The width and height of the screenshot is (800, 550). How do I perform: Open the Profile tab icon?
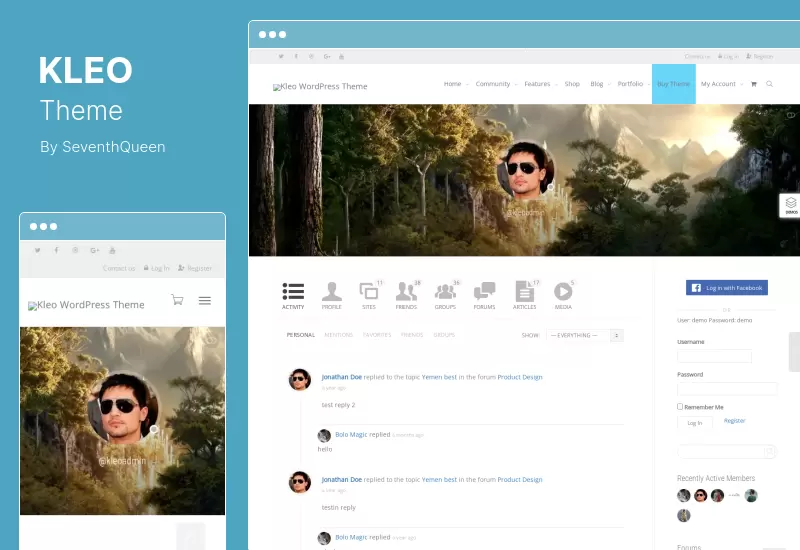pos(332,291)
